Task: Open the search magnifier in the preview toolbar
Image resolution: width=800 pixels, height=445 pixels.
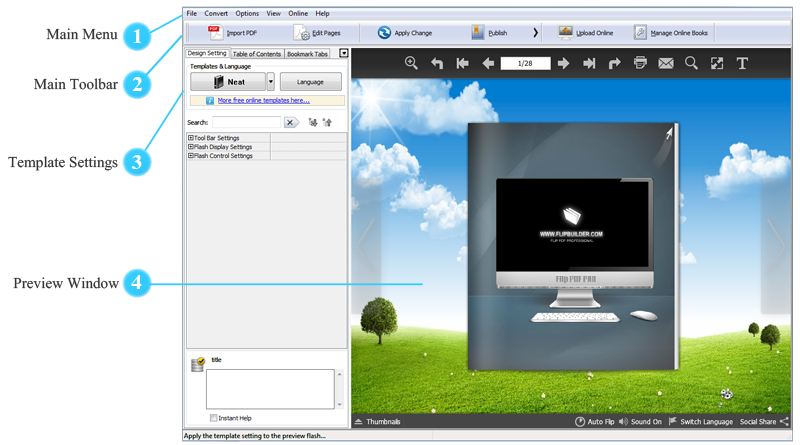Action: coord(691,64)
